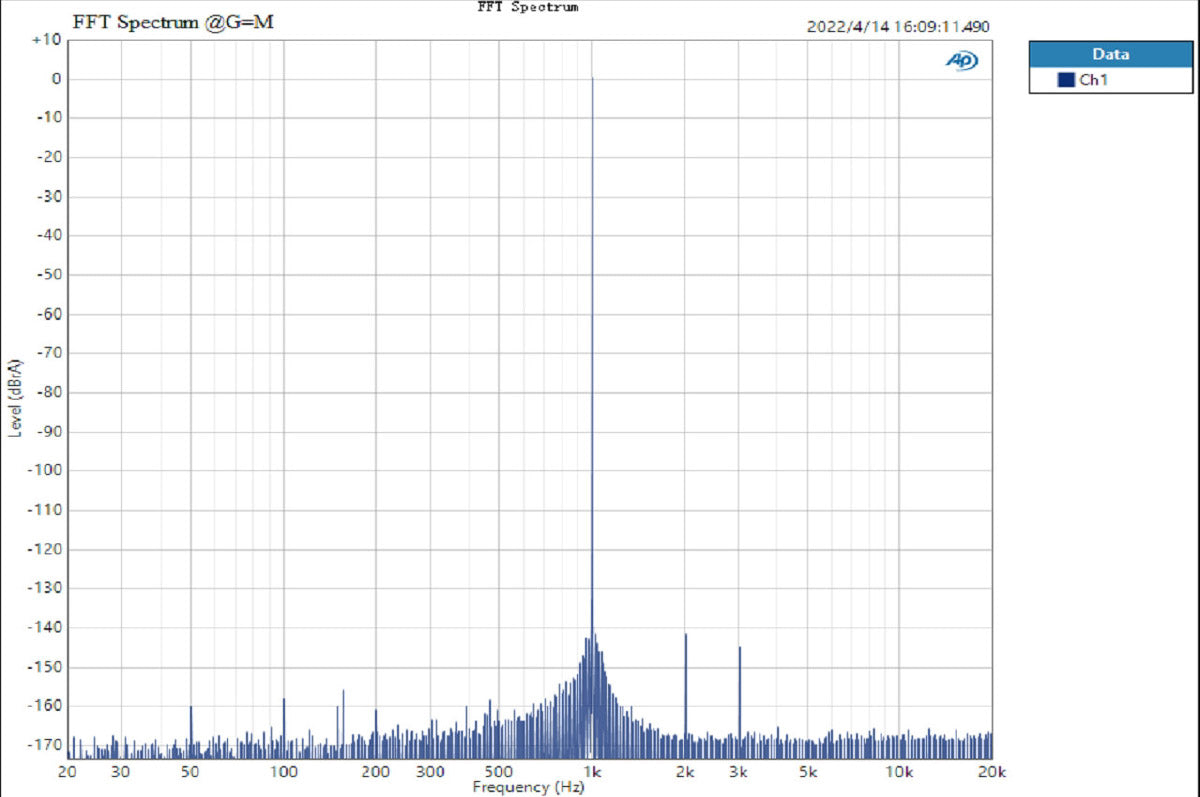1200x797 pixels.
Task: Click the -170 label on the level axis
Action: point(47,745)
